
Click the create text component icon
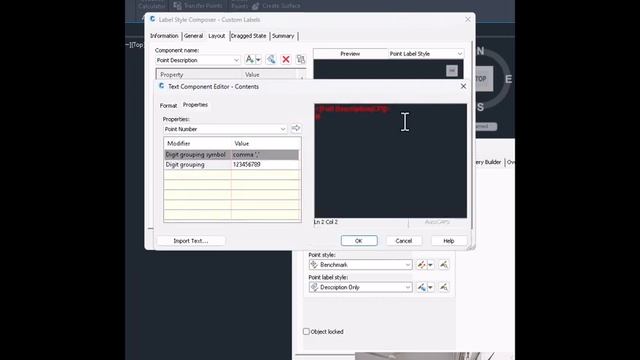coord(249,60)
